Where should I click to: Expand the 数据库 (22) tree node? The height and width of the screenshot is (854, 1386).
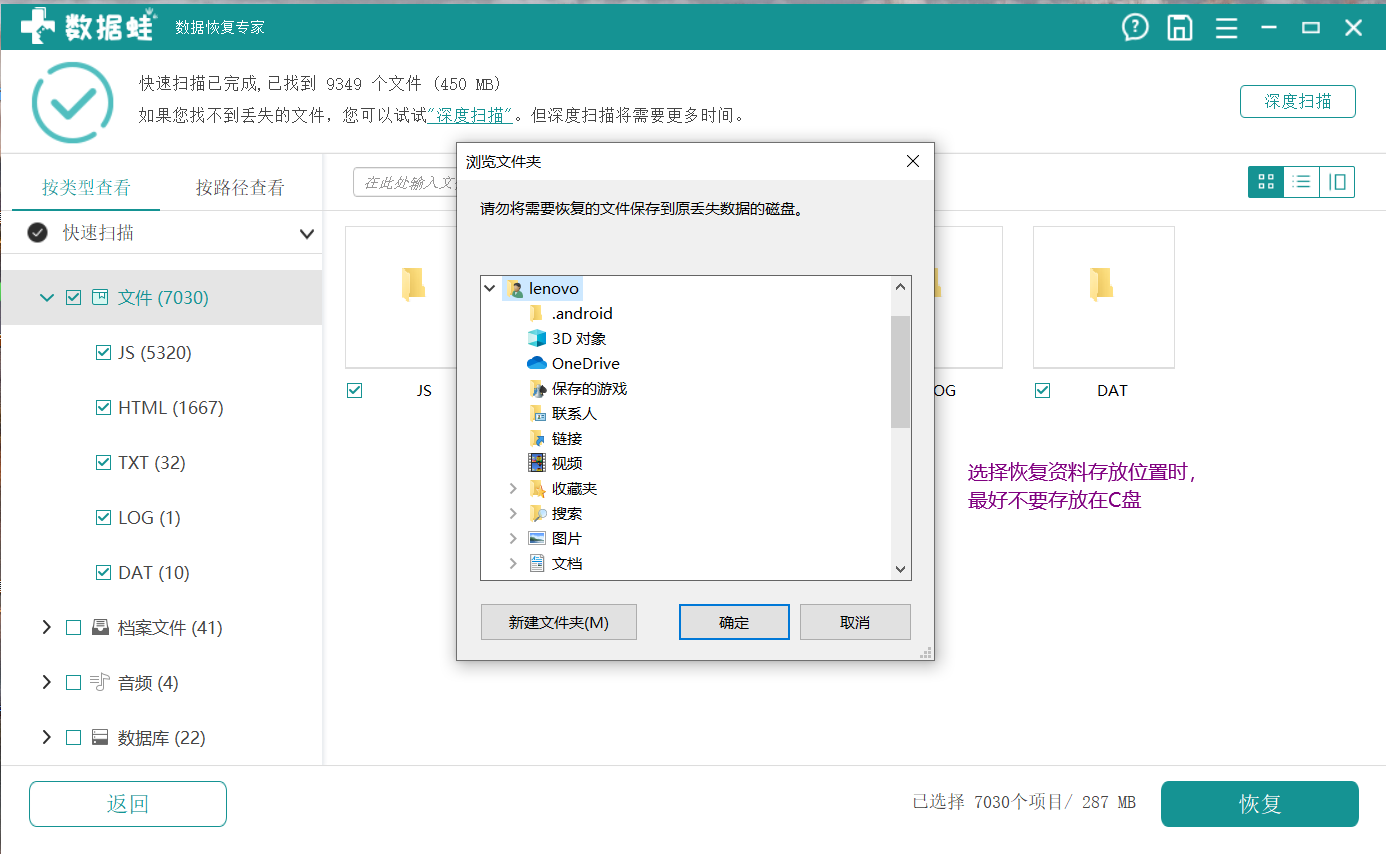coord(46,738)
